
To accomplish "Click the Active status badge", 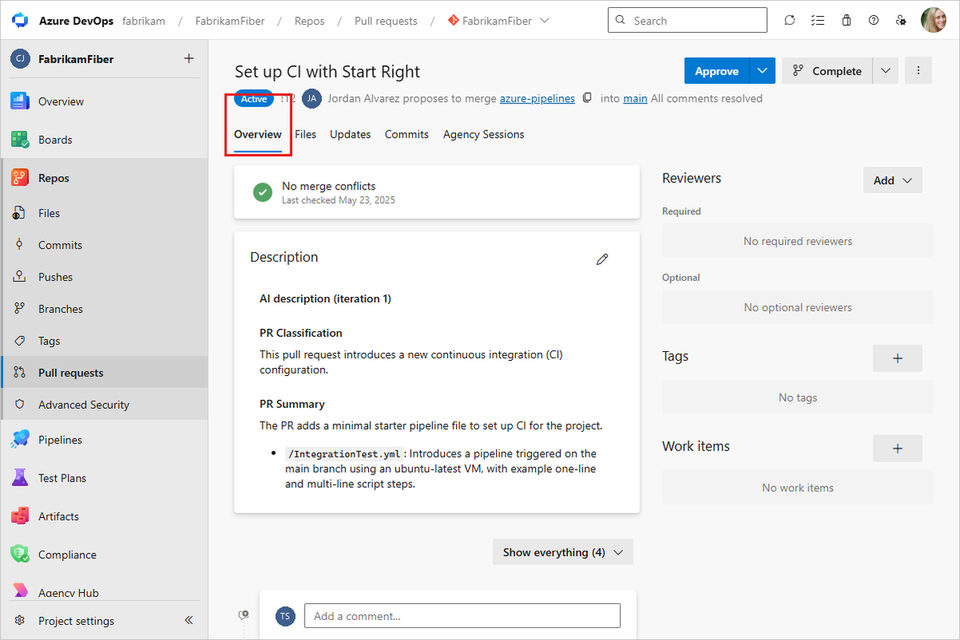I will tap(253, 99).
